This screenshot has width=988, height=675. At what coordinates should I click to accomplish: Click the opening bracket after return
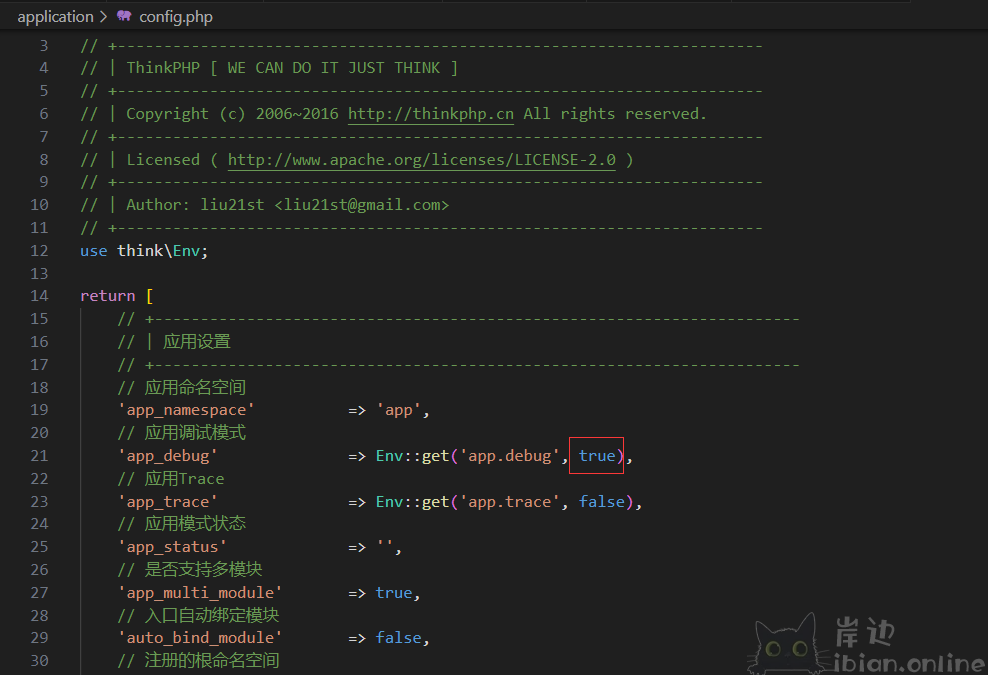[149, 296]
